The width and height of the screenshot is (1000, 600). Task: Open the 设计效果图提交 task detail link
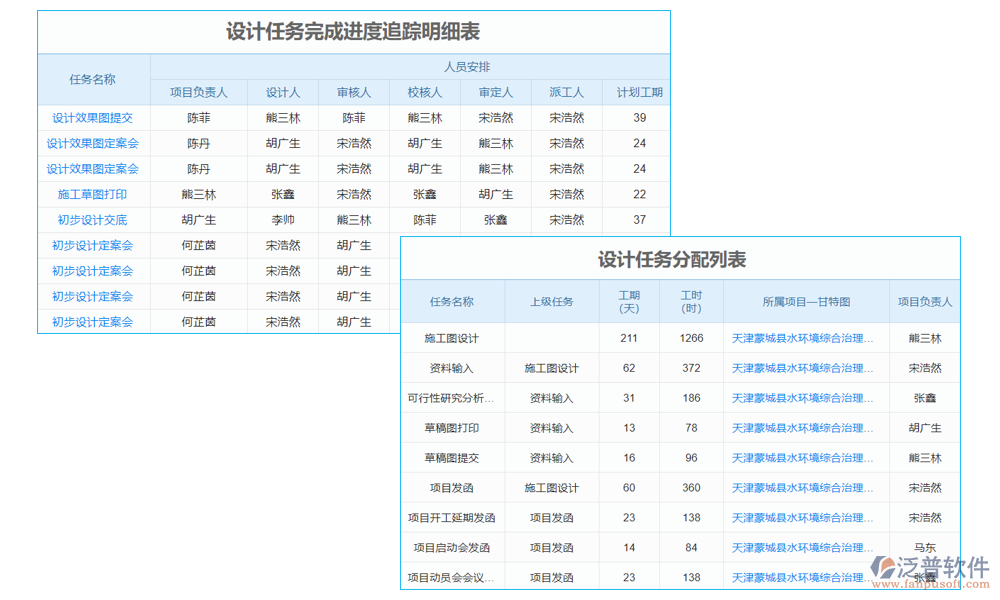tap(90, 117)
